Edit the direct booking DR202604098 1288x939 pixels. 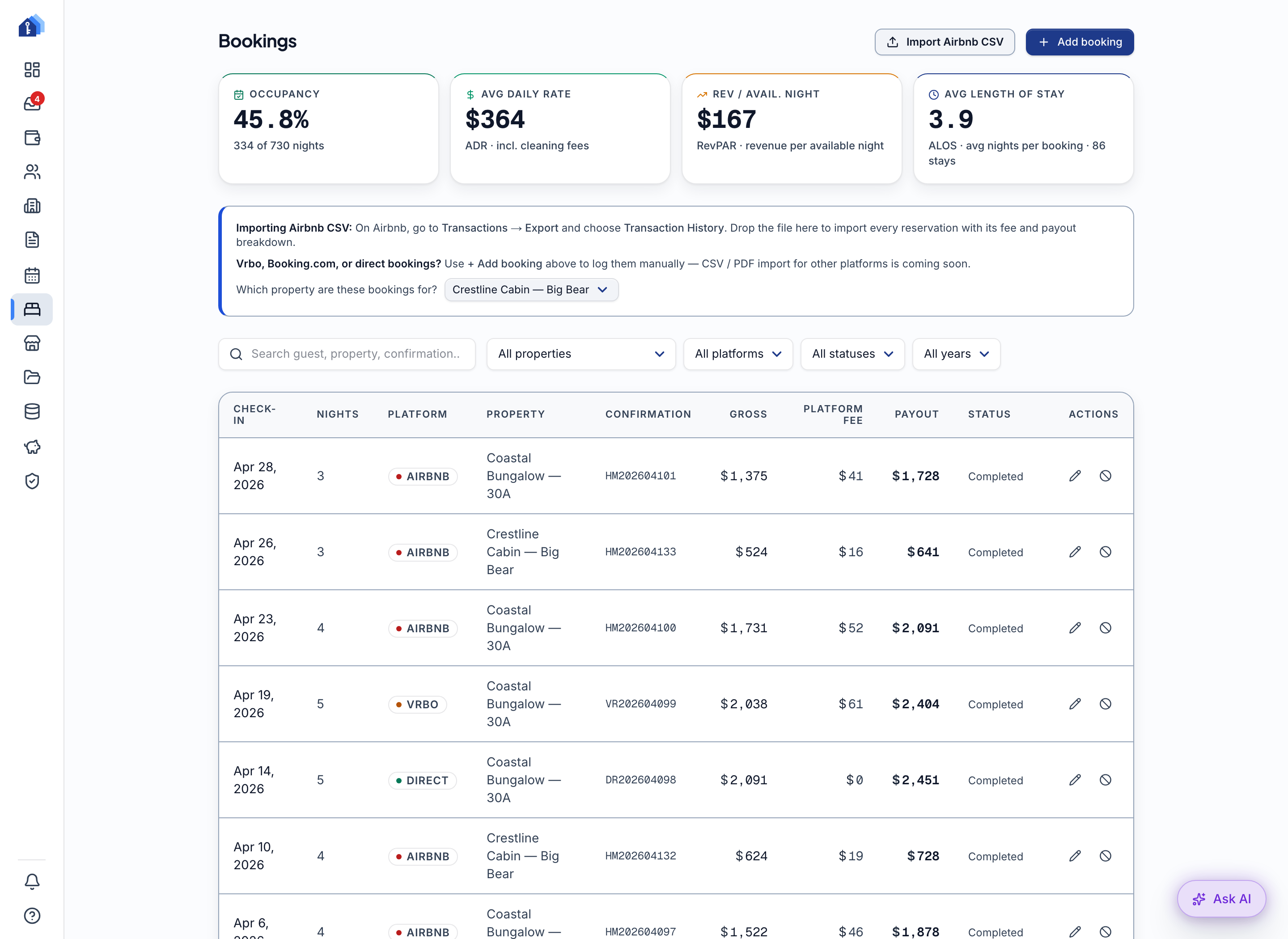pyautogui.click(x=1075, y=780)
